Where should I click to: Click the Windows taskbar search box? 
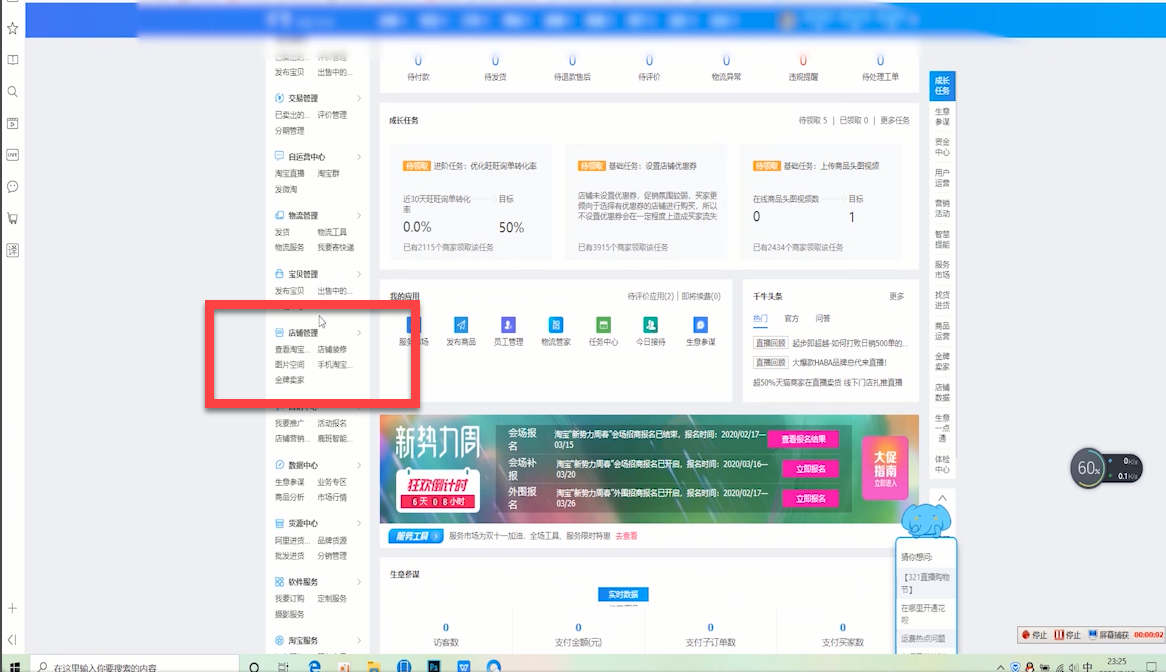tap(130, 665)
